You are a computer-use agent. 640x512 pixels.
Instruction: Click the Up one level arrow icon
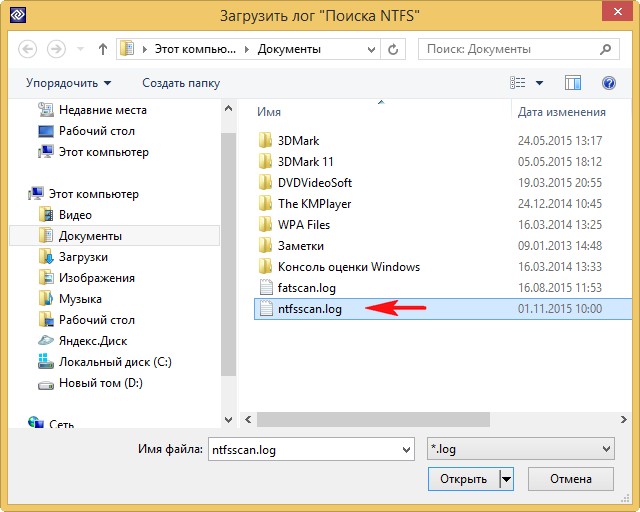point(102,49)
